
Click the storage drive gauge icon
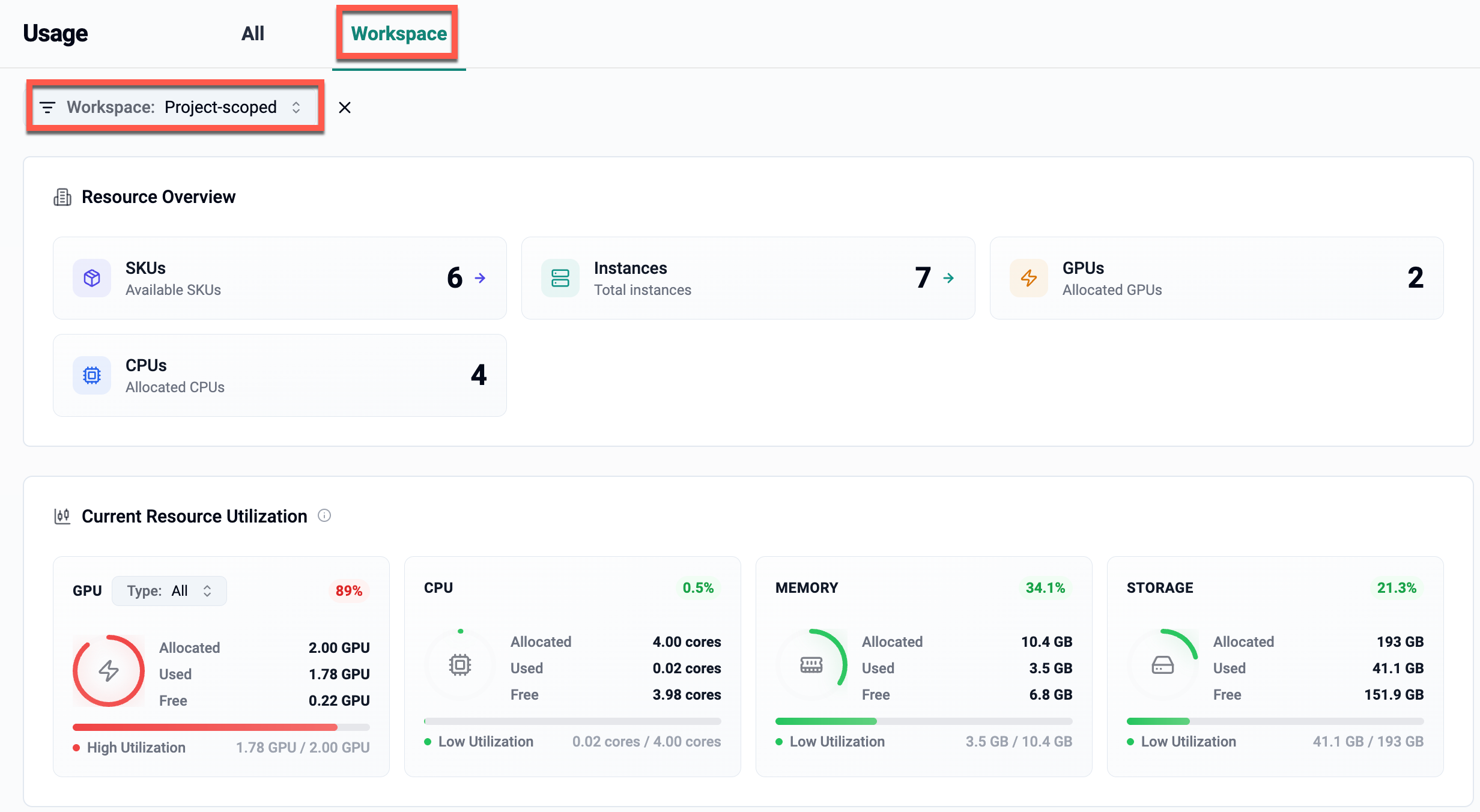pos(1162,665)
